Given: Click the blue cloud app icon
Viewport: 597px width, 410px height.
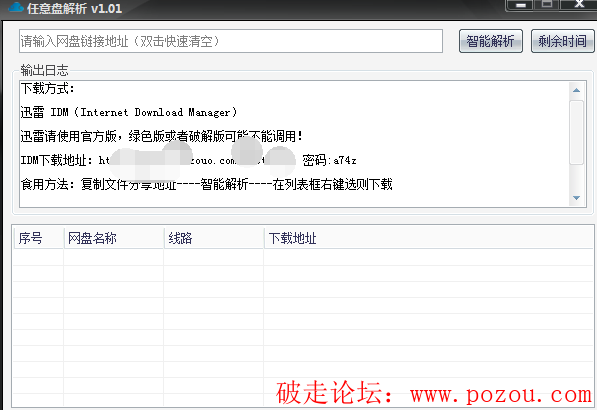Looking at the screenshot, I should (x=16, y=7).
